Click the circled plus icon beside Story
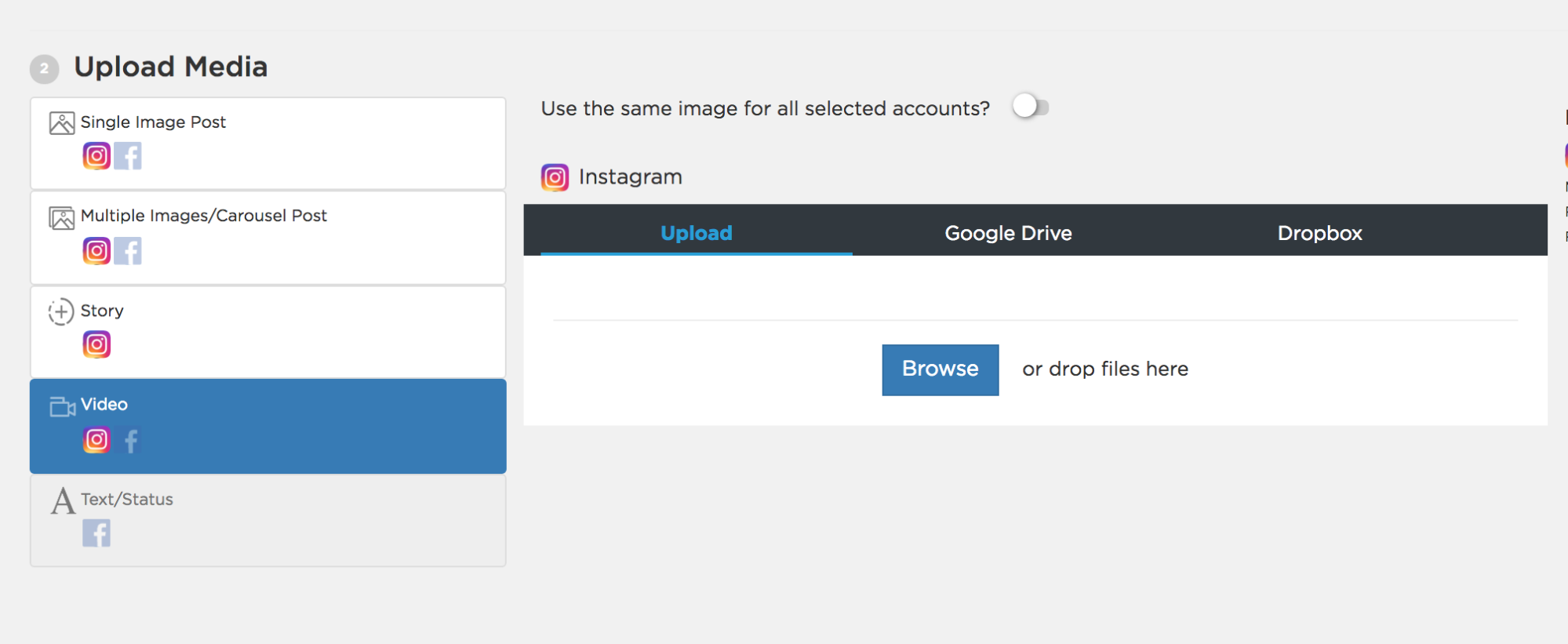Image resolution: width=1568 pixels, height=644 pixels. point(61,311)
